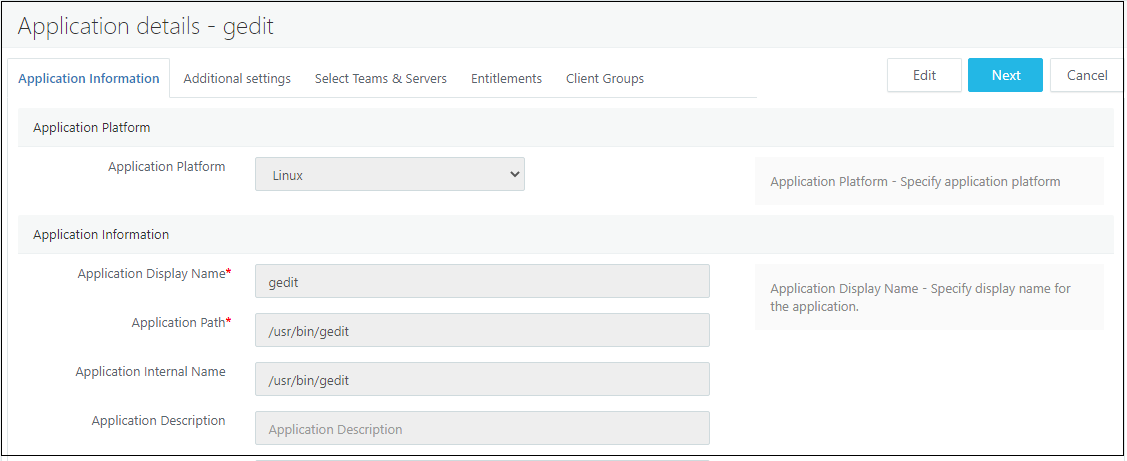Go to the Entitlements tab
Image resolution: width=1127 pixels, height=461 pixels.
[x=507, y=78]
